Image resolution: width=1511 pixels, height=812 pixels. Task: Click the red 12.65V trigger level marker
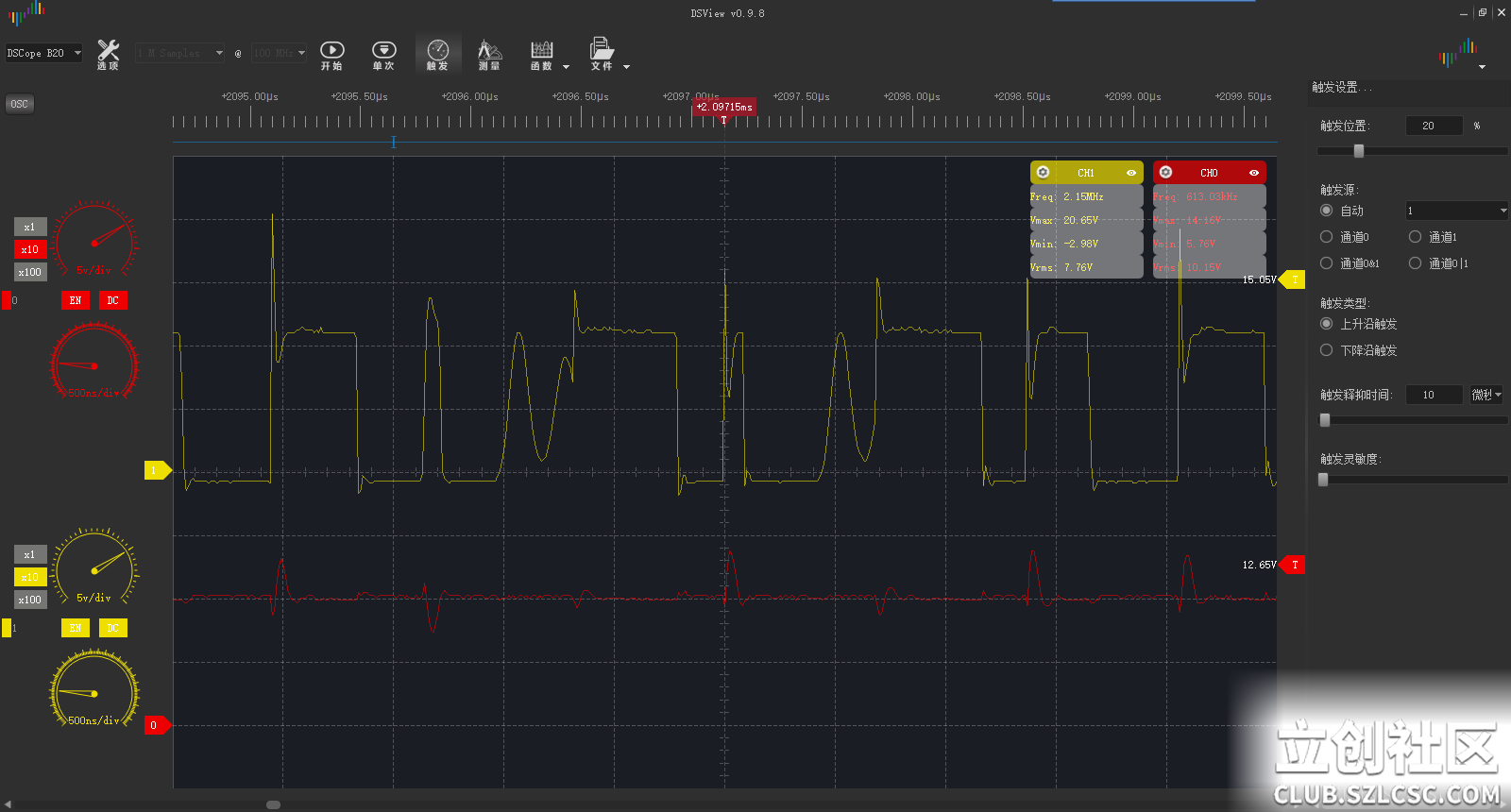click(x=1292, y=565)
